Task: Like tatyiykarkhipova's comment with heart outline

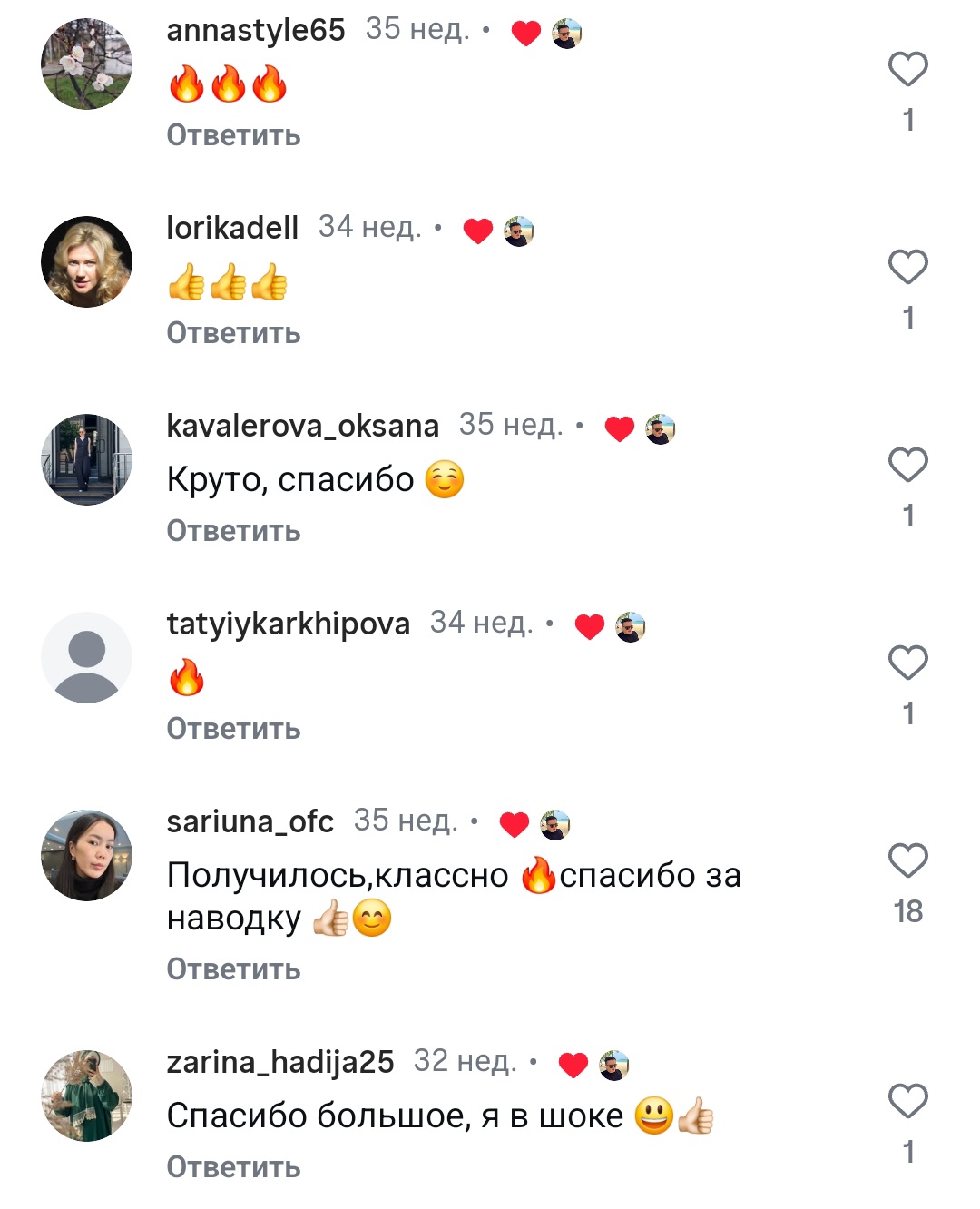Action: 907,663
